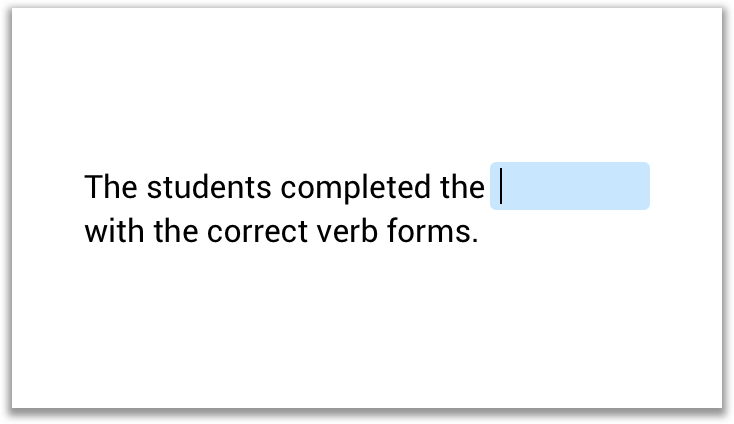Click the blank white area below the sentence
Viewport: 734px width, 424px height.
tap(366, 330)
